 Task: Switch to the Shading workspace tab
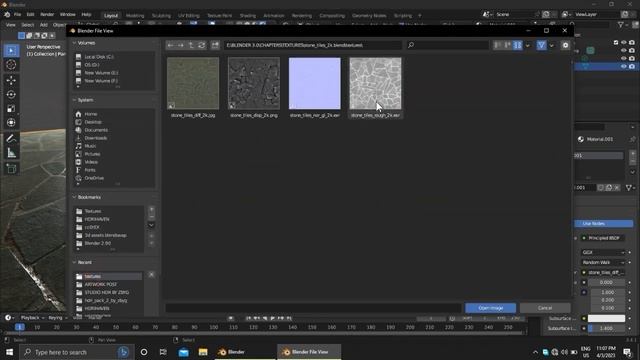pyautogui.click(x=248, y=16)
